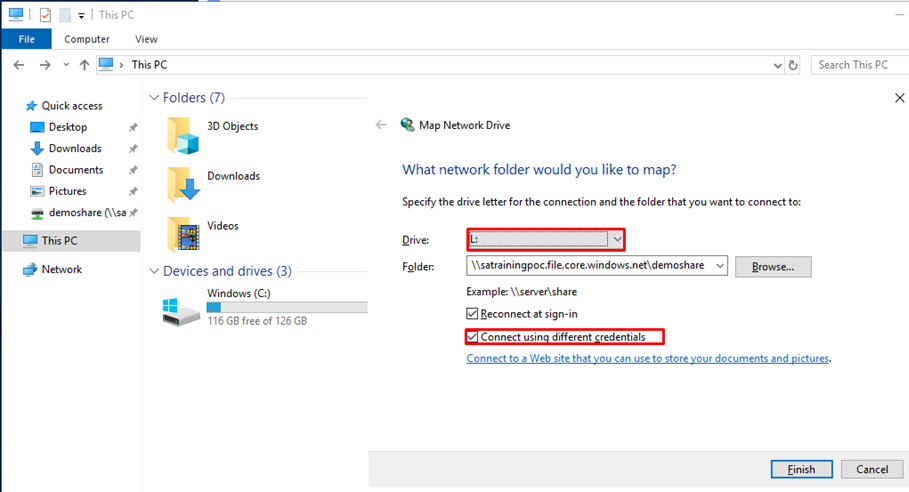Switch to the View ribbon tab
Screen dimensions: 909x492
[x=146, y=39]
